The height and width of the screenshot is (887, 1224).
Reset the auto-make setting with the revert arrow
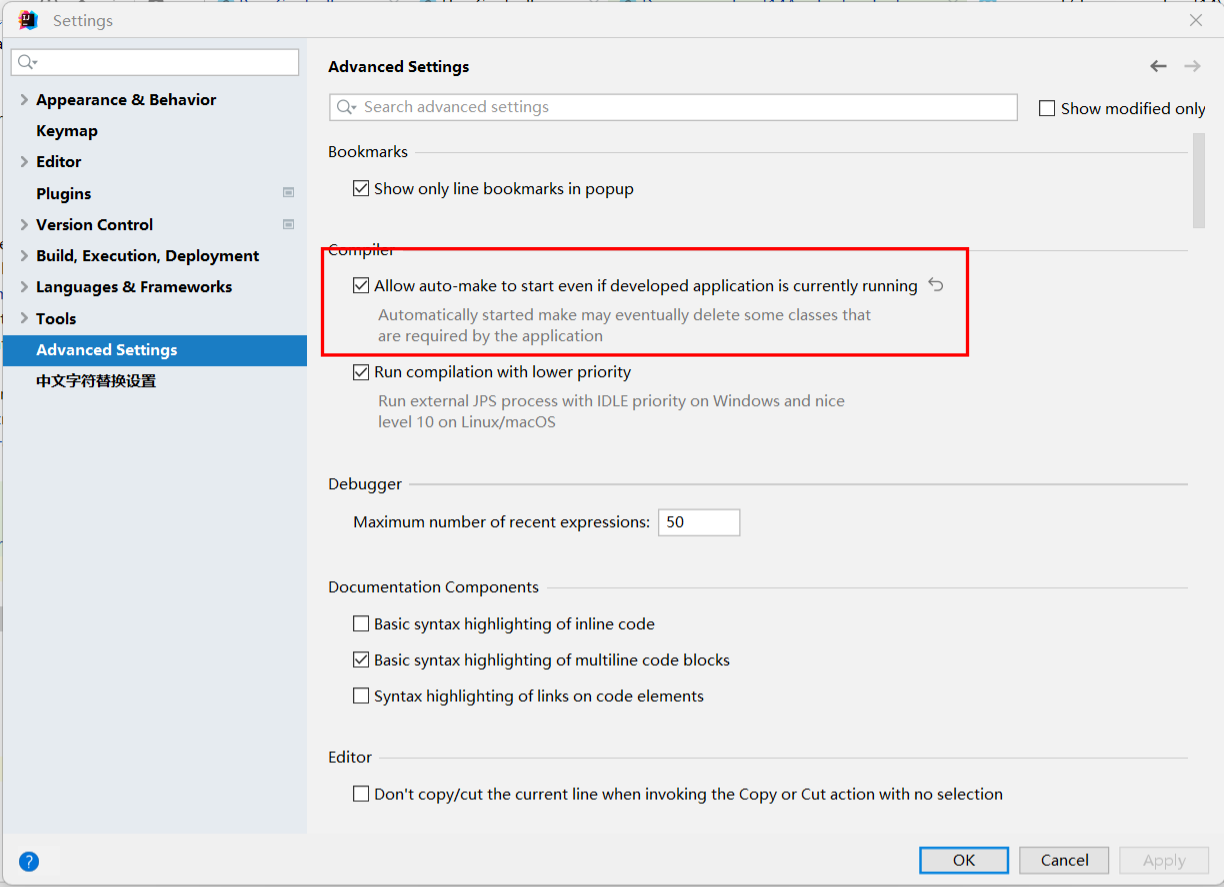(x=936, y=285)
